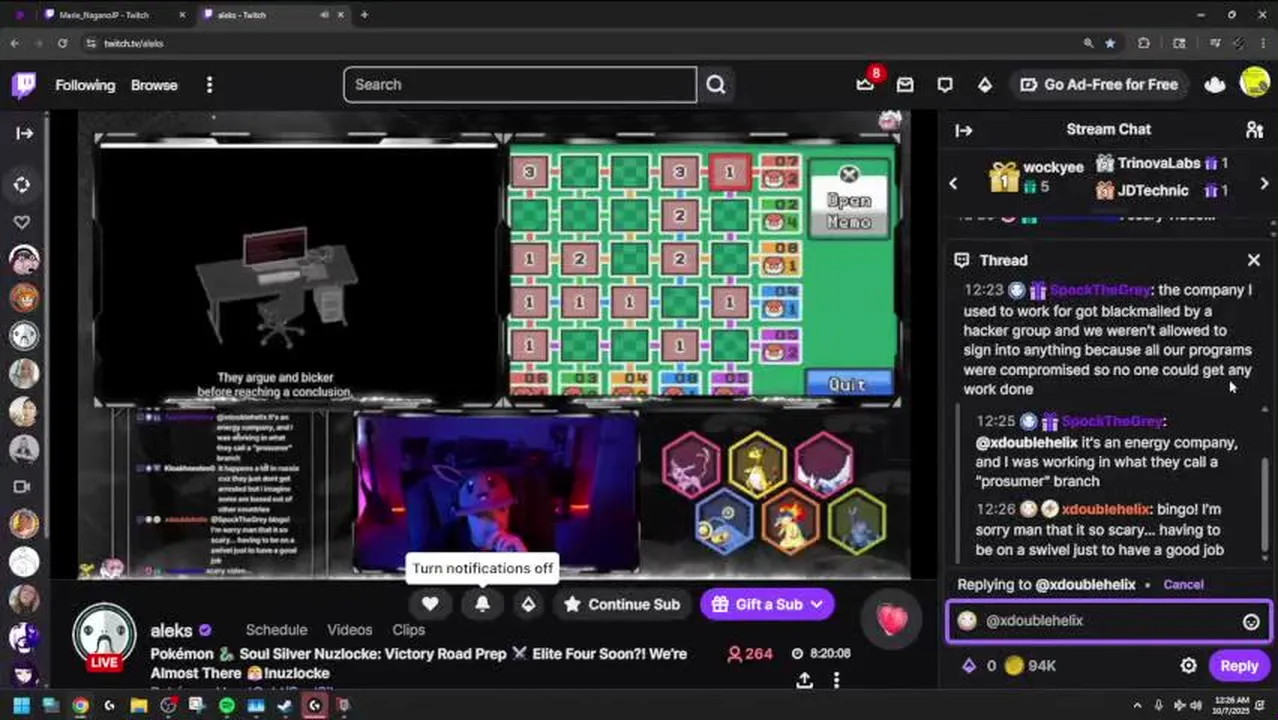Image resolution: width=1278 pixels, height=720 pixels.
Task: Click Continue Sub button
Action: click(622, 604)
